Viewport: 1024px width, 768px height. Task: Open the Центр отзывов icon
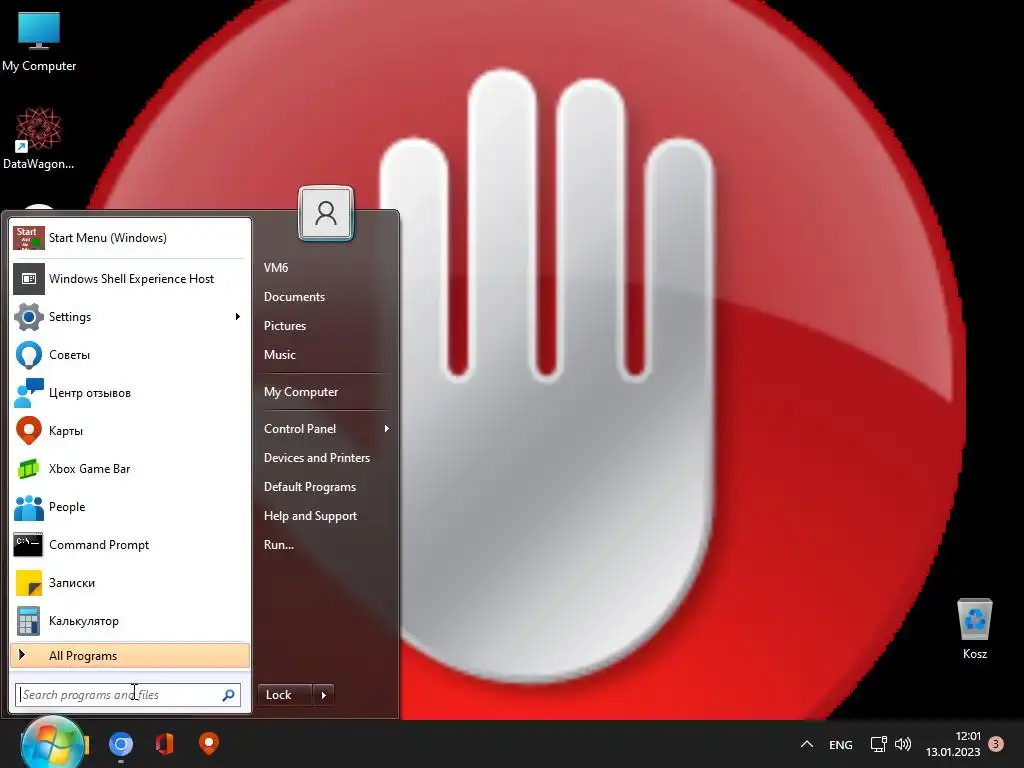pyautogui.click(x=29, y=392)
